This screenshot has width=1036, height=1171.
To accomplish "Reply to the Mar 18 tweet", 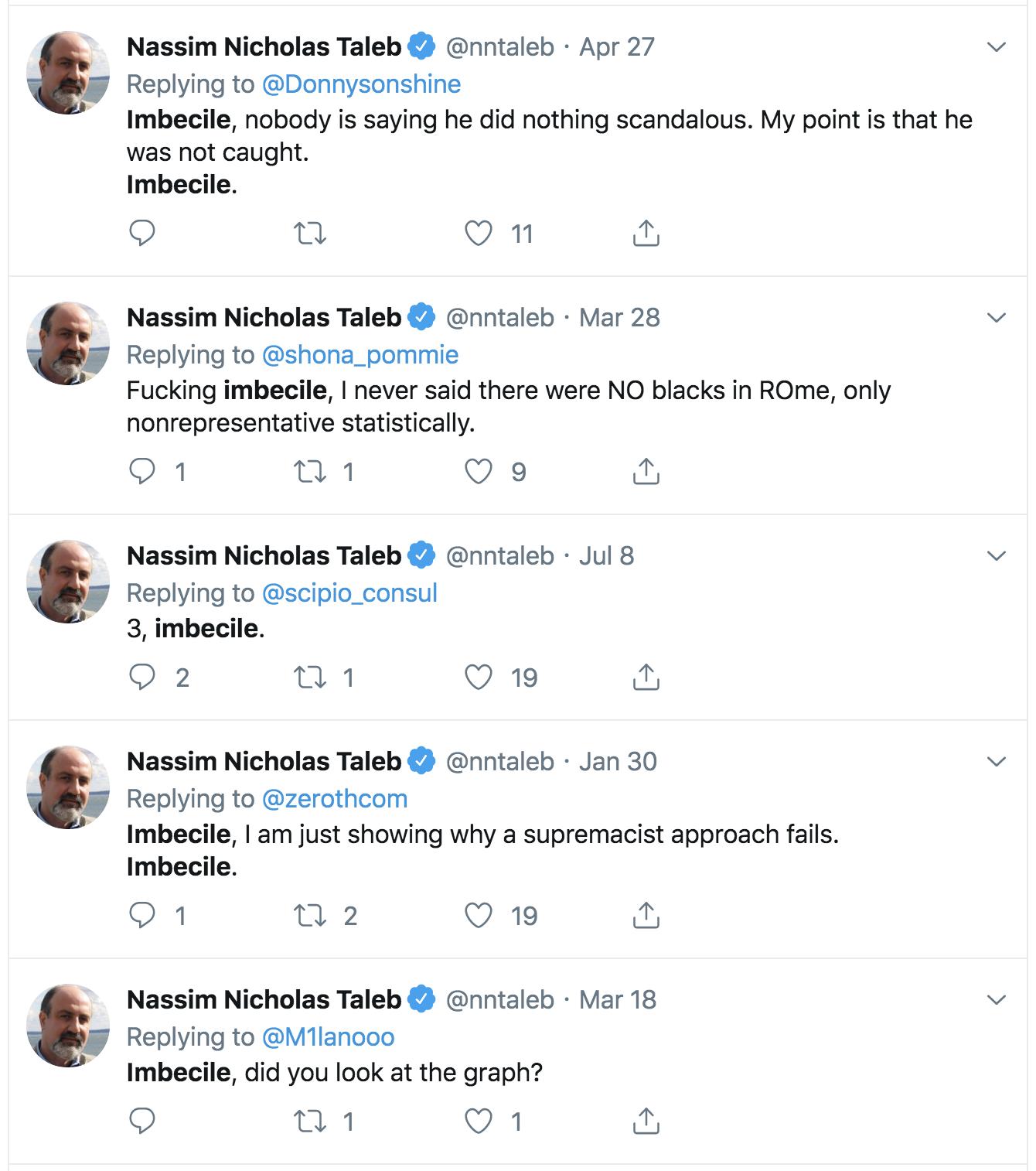I will pyautogui.click(x=142, y=1121).
